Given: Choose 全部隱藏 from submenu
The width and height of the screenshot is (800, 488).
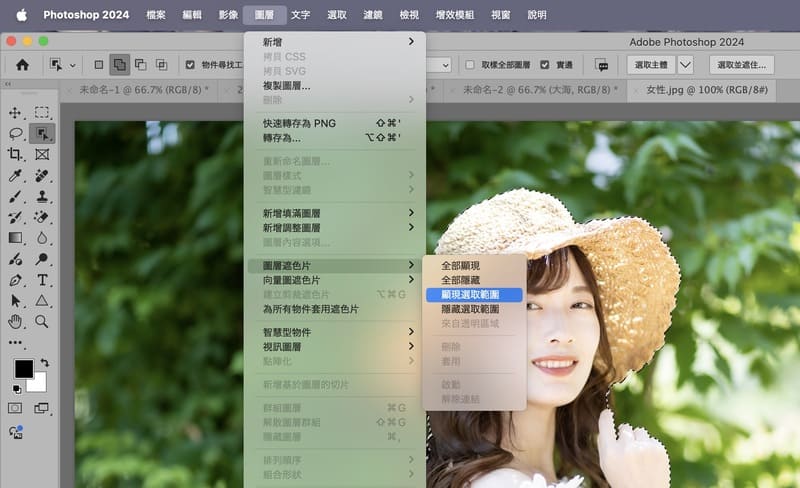Looking at the screenshot, I should [x=474, y=280].
